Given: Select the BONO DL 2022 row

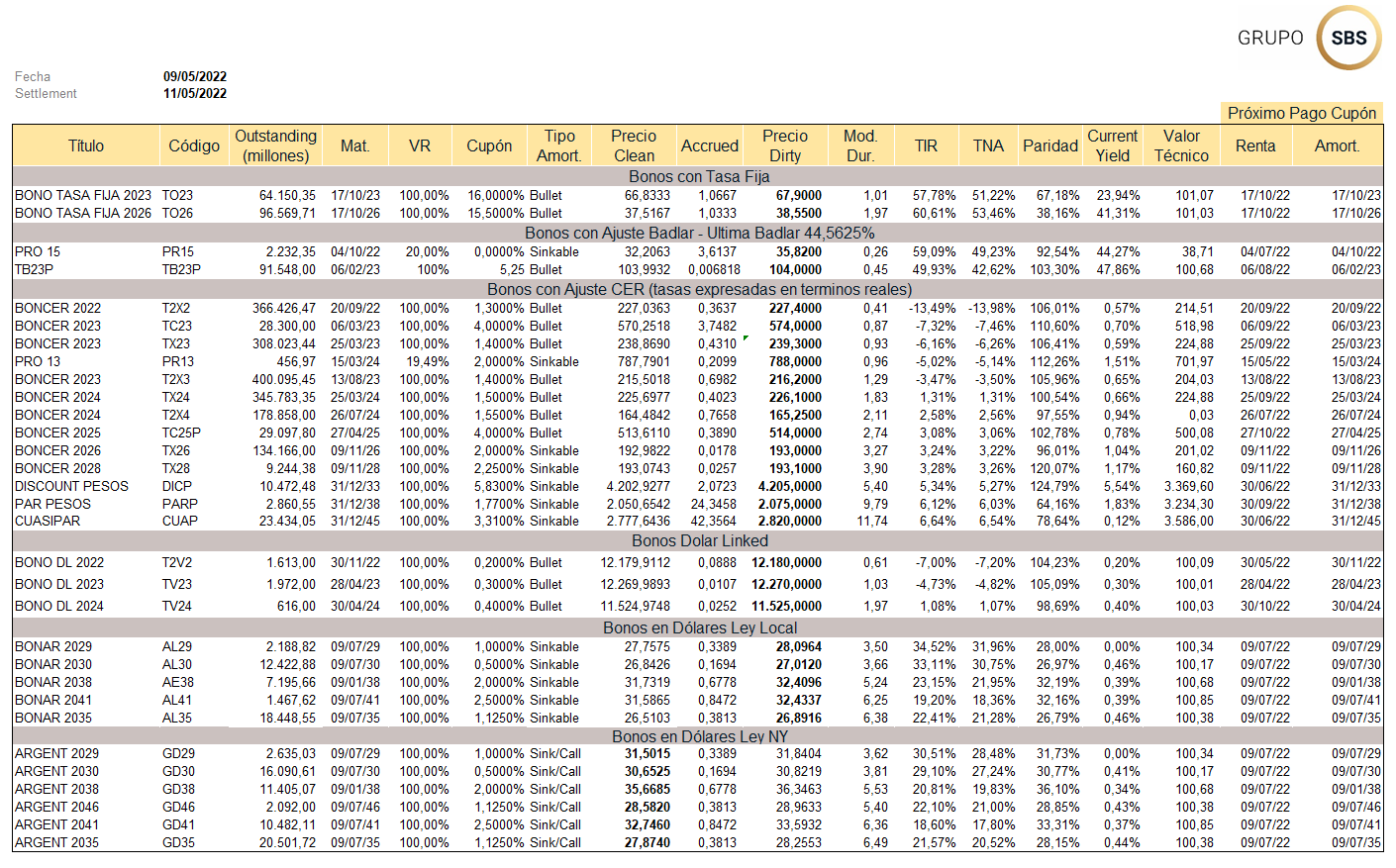Looking at the screenshot, I should click(698, 562).
